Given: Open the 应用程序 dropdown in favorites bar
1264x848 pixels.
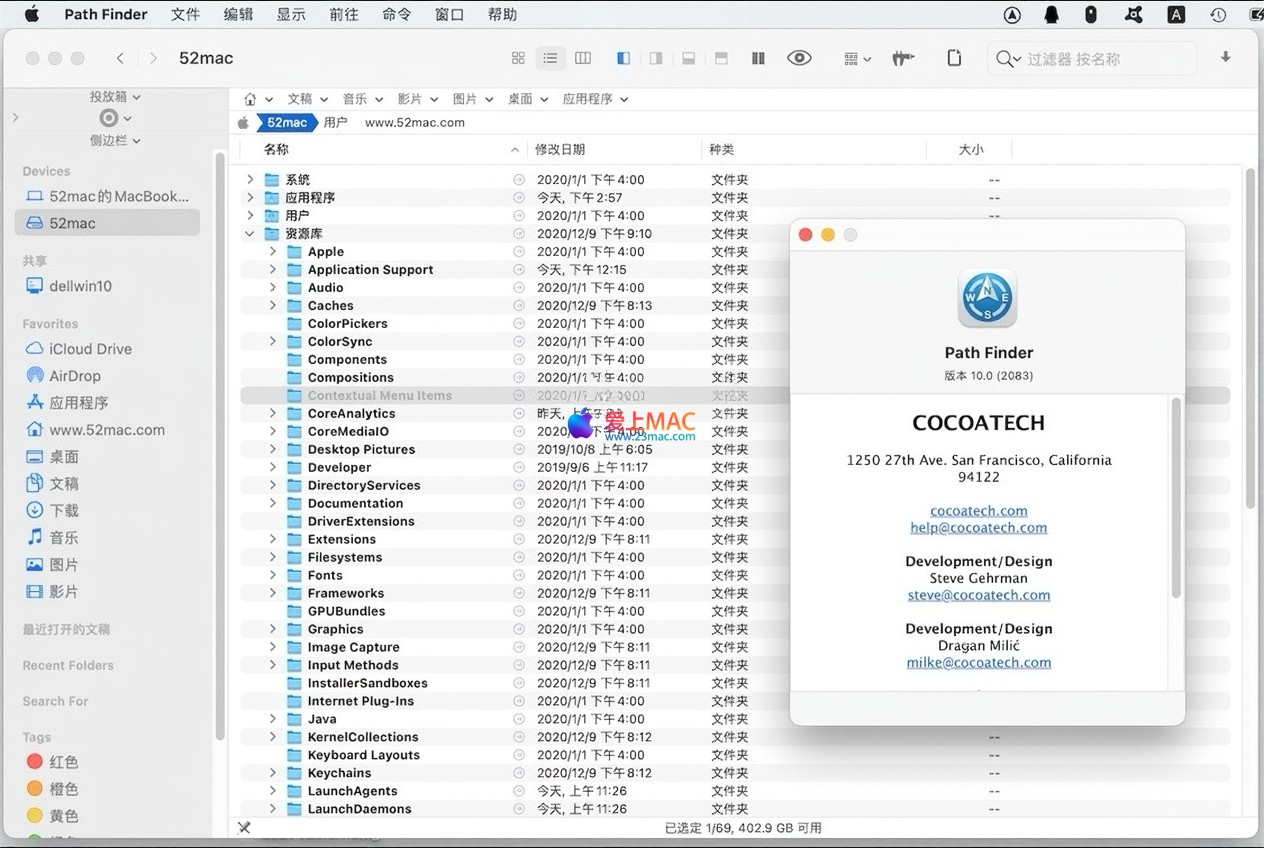Looking at the screenshot, I should [x=594, y=99].
